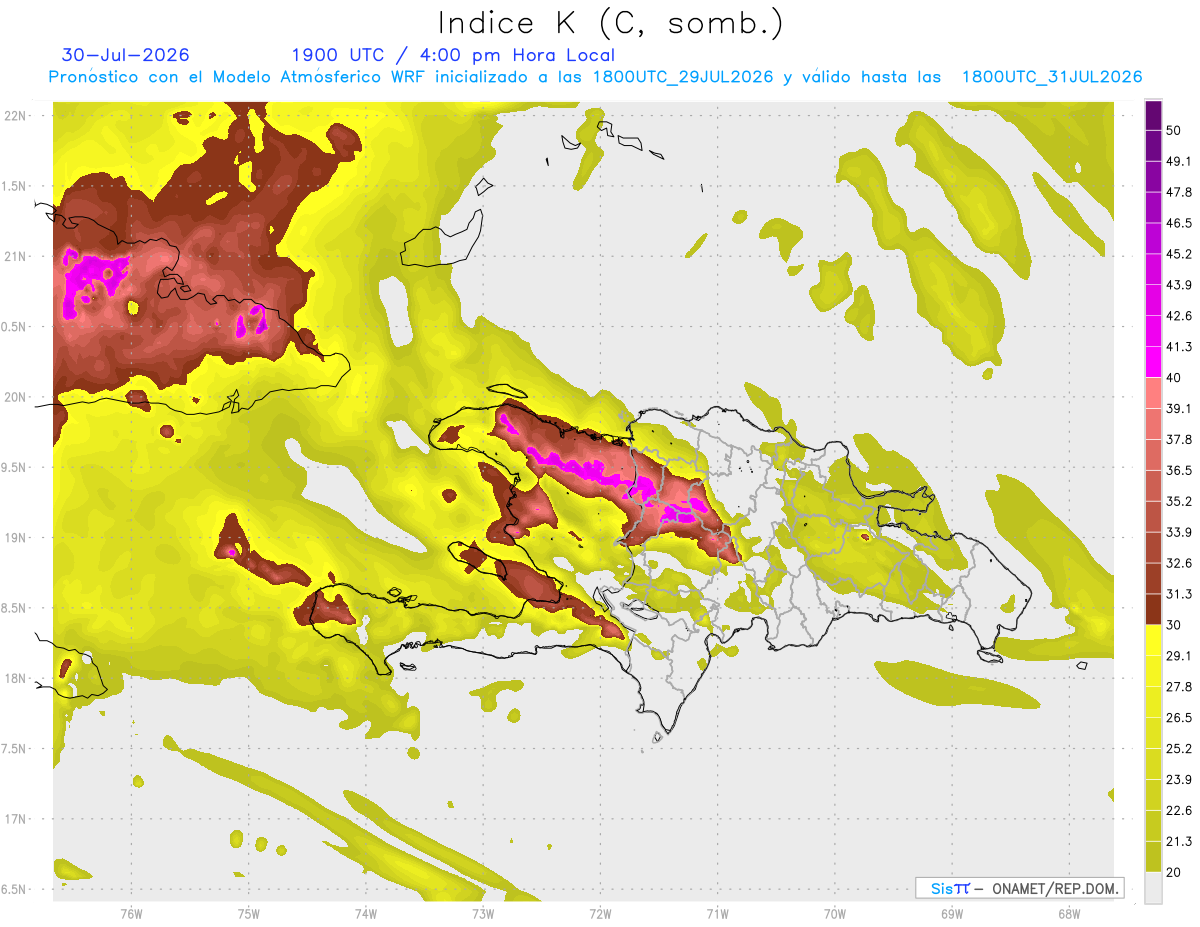Click the legend value "22.6"
The image size is (1200, 927).
point(1179,811)
